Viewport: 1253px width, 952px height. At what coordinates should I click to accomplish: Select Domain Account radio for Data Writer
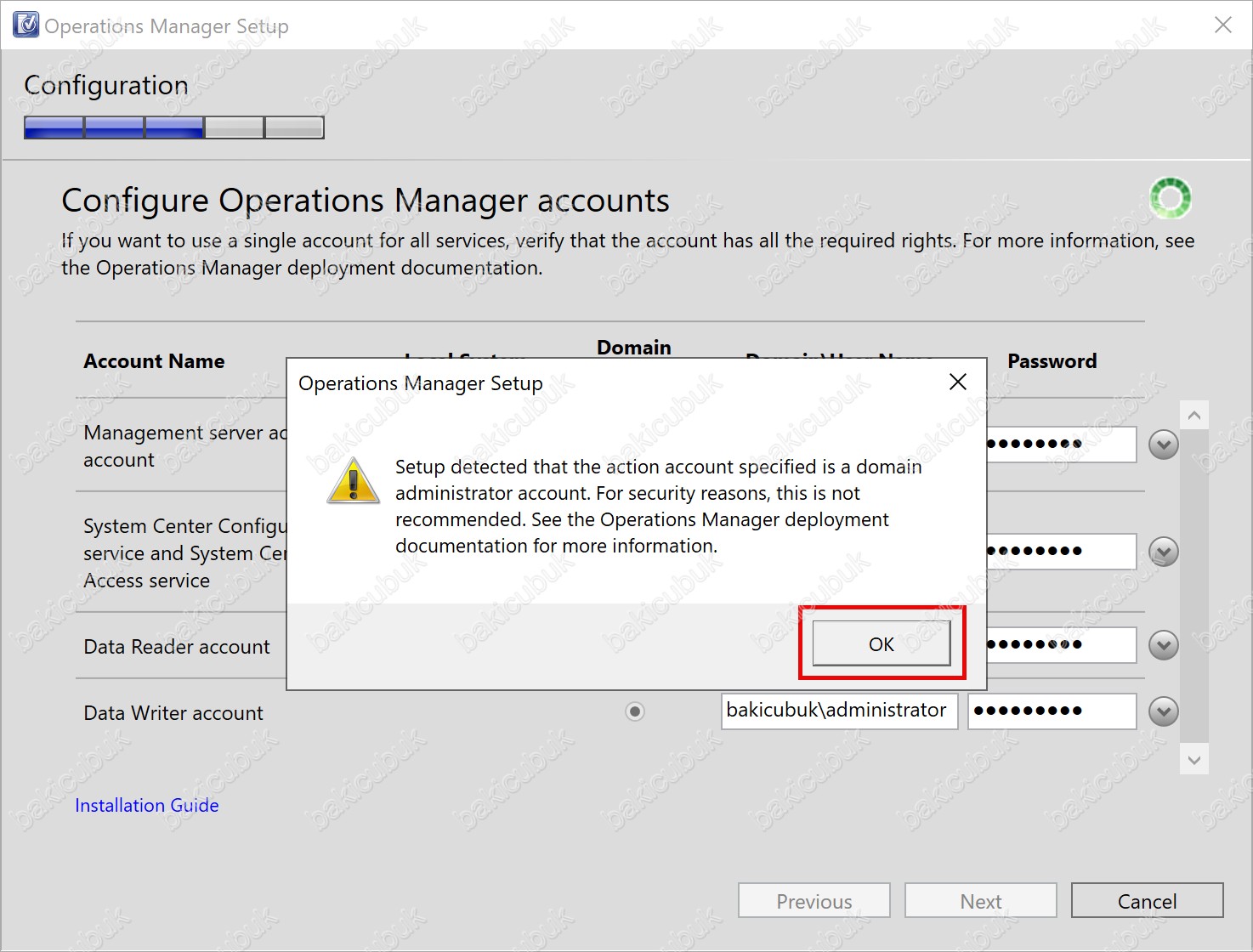(635, 711)
